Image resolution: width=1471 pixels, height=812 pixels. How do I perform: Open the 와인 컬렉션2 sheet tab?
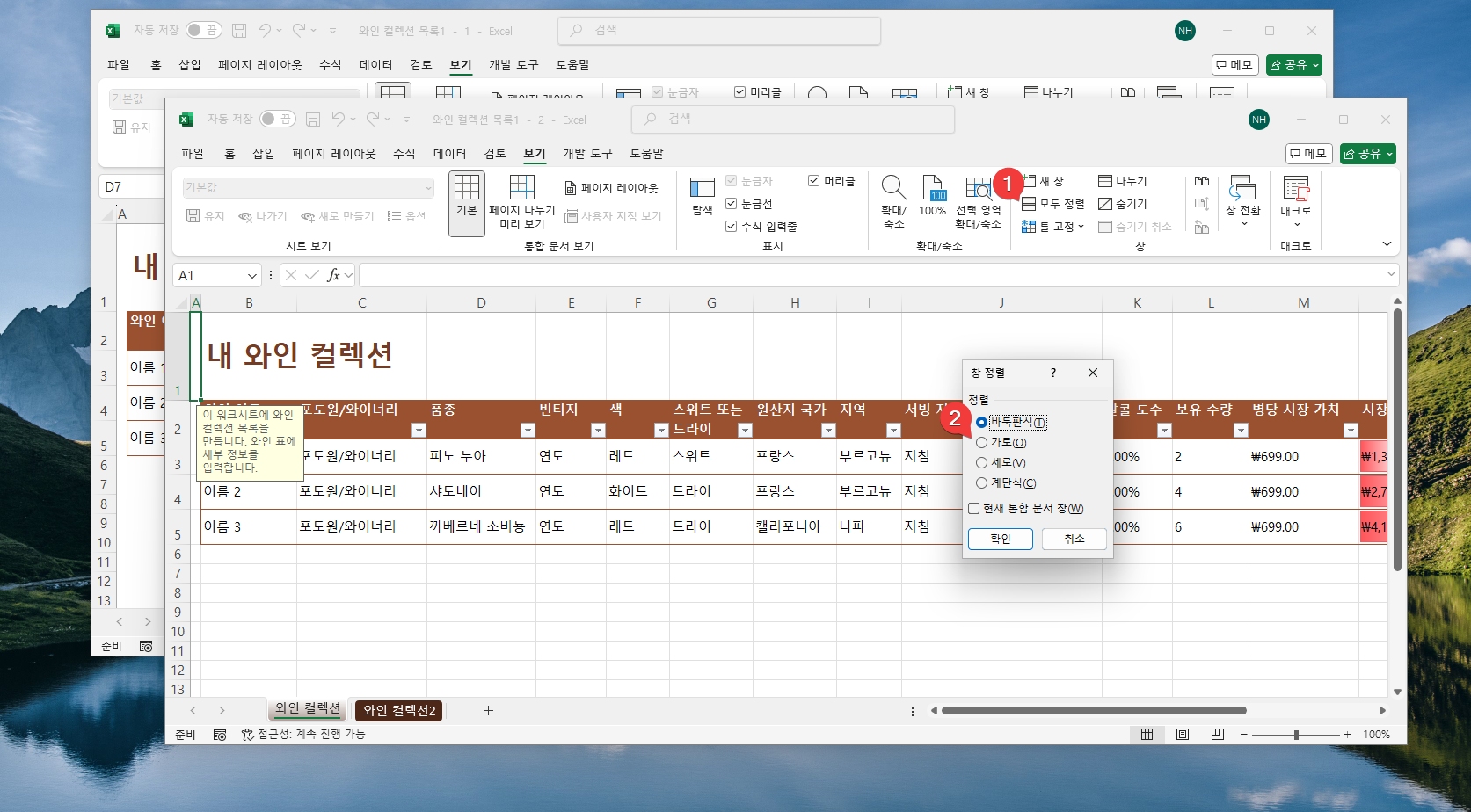click(x=398, y=710)
